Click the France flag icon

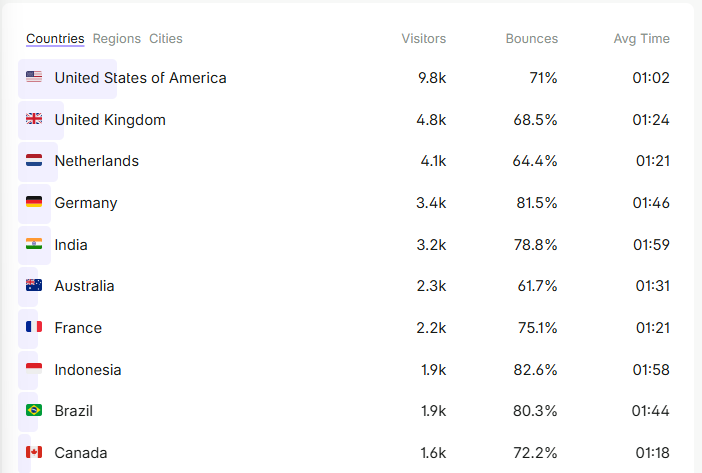pyautogui.click(x=34, y=327)
